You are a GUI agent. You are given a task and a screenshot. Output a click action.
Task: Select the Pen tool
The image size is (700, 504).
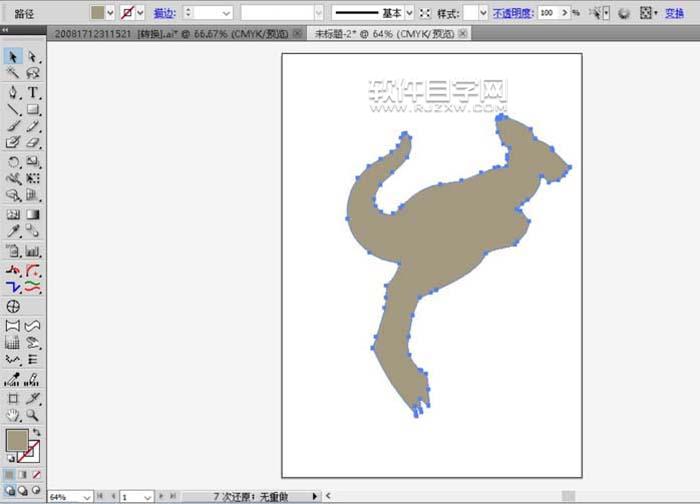pyautogui.click(x=12, y=92)
